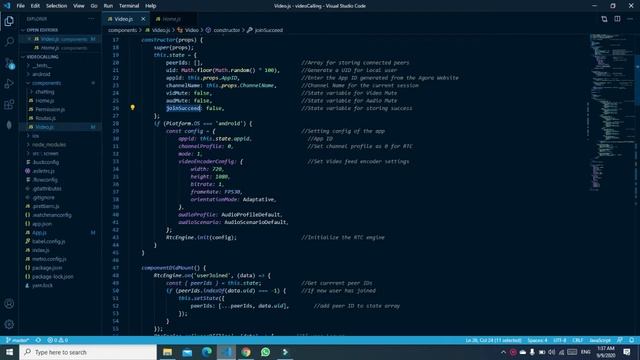Open Google Chrome from the taskbar
This screenshot has width=640, height=360.
[246, 352]
